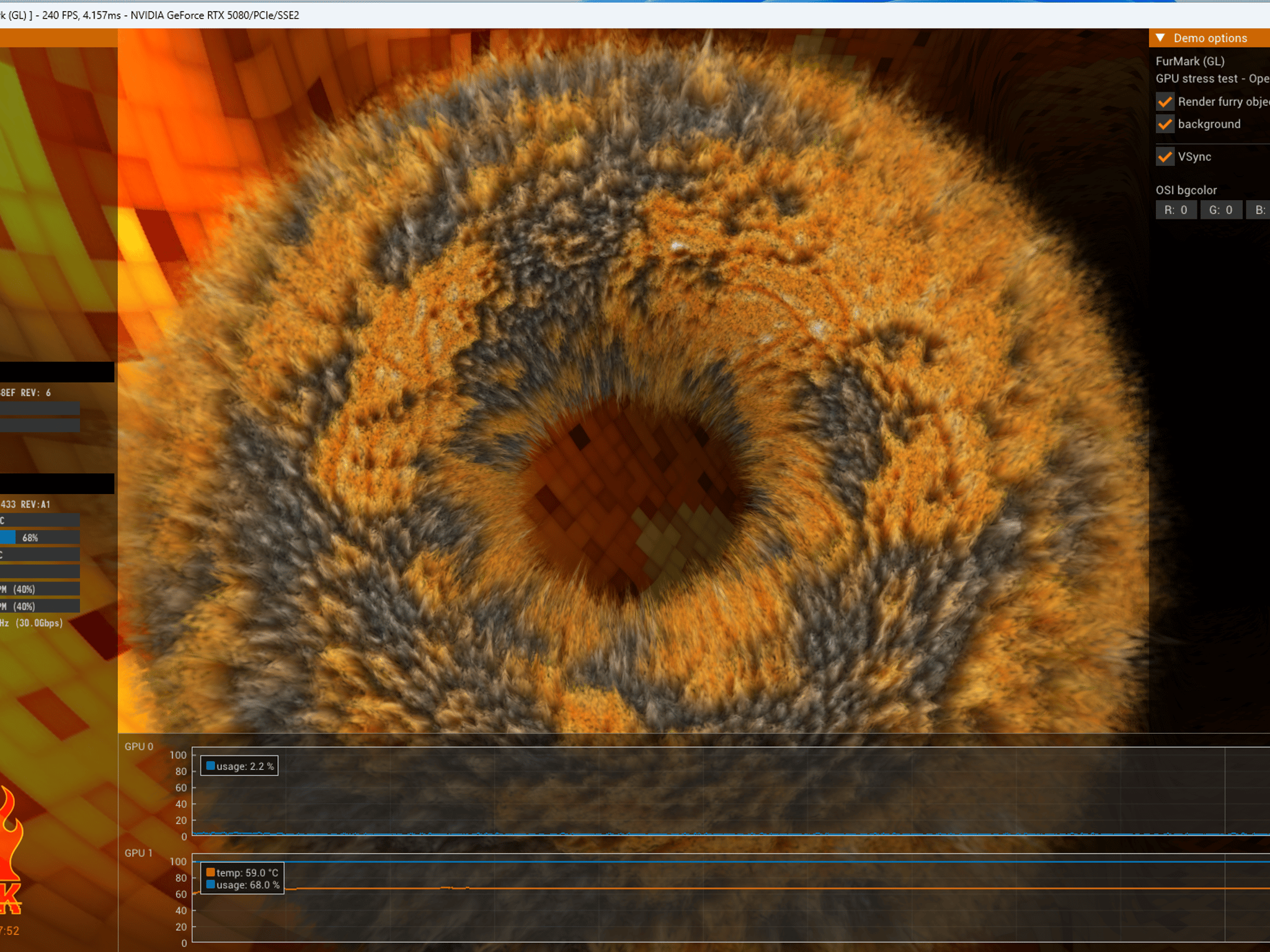Click the 68% usage progress bar
Screen dimensions: 1270x952
tap(40, 537)
